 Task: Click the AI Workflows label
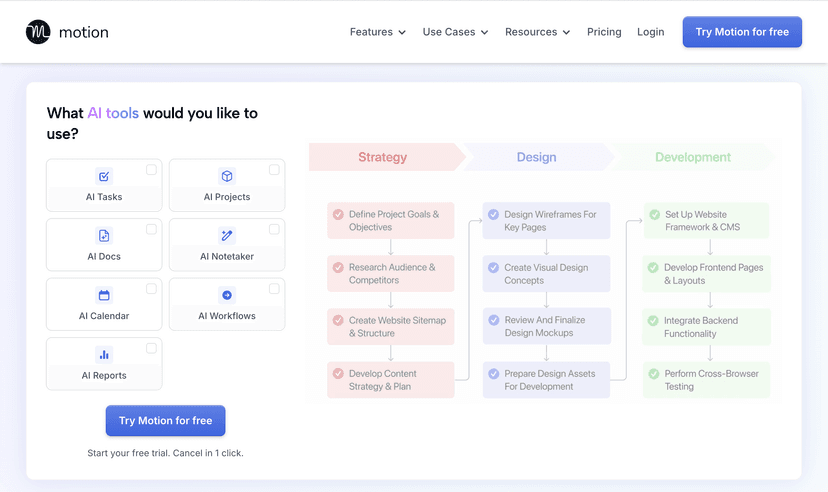coord(227,316)
